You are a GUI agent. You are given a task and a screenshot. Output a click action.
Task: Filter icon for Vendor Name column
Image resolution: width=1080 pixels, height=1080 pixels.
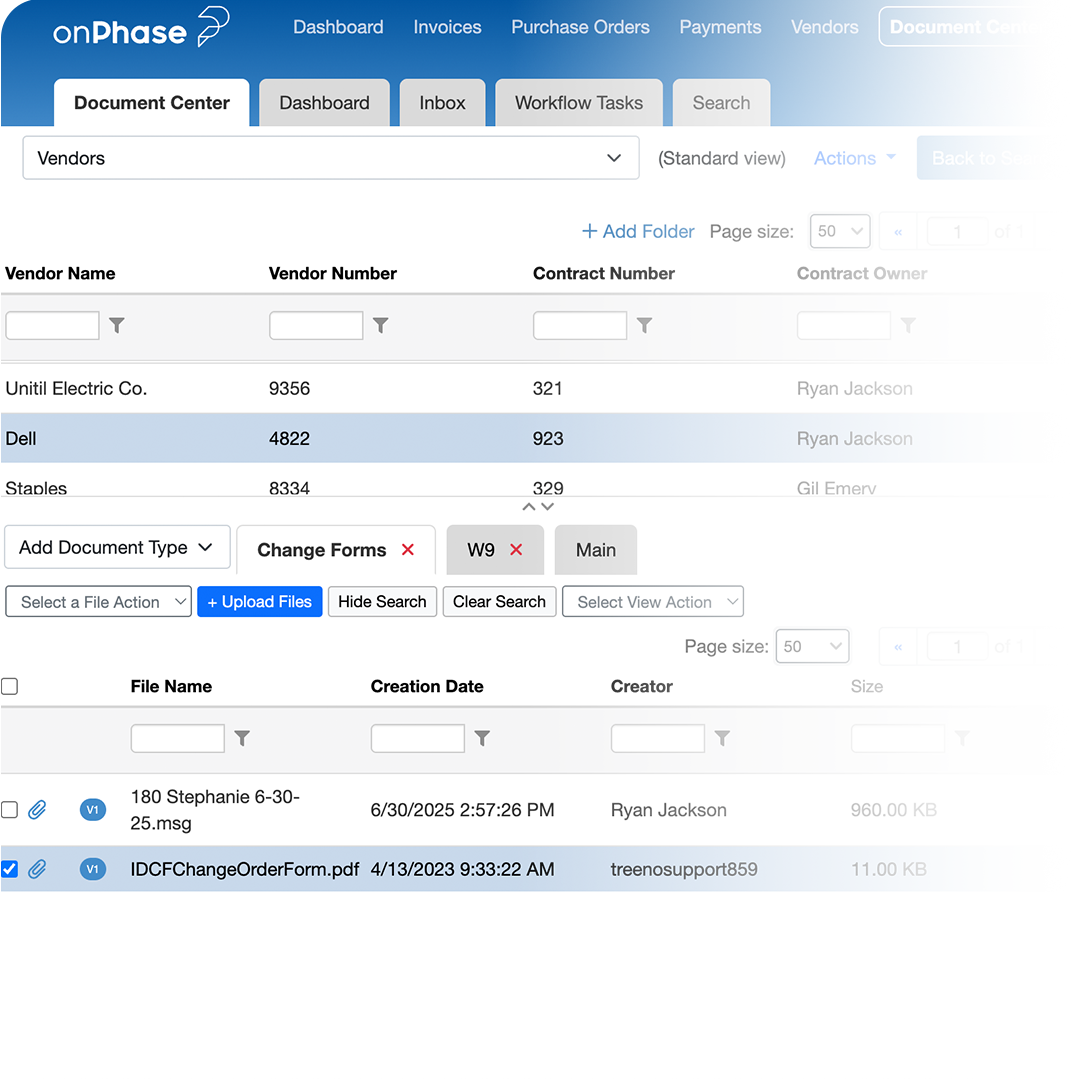click(117, 325)
